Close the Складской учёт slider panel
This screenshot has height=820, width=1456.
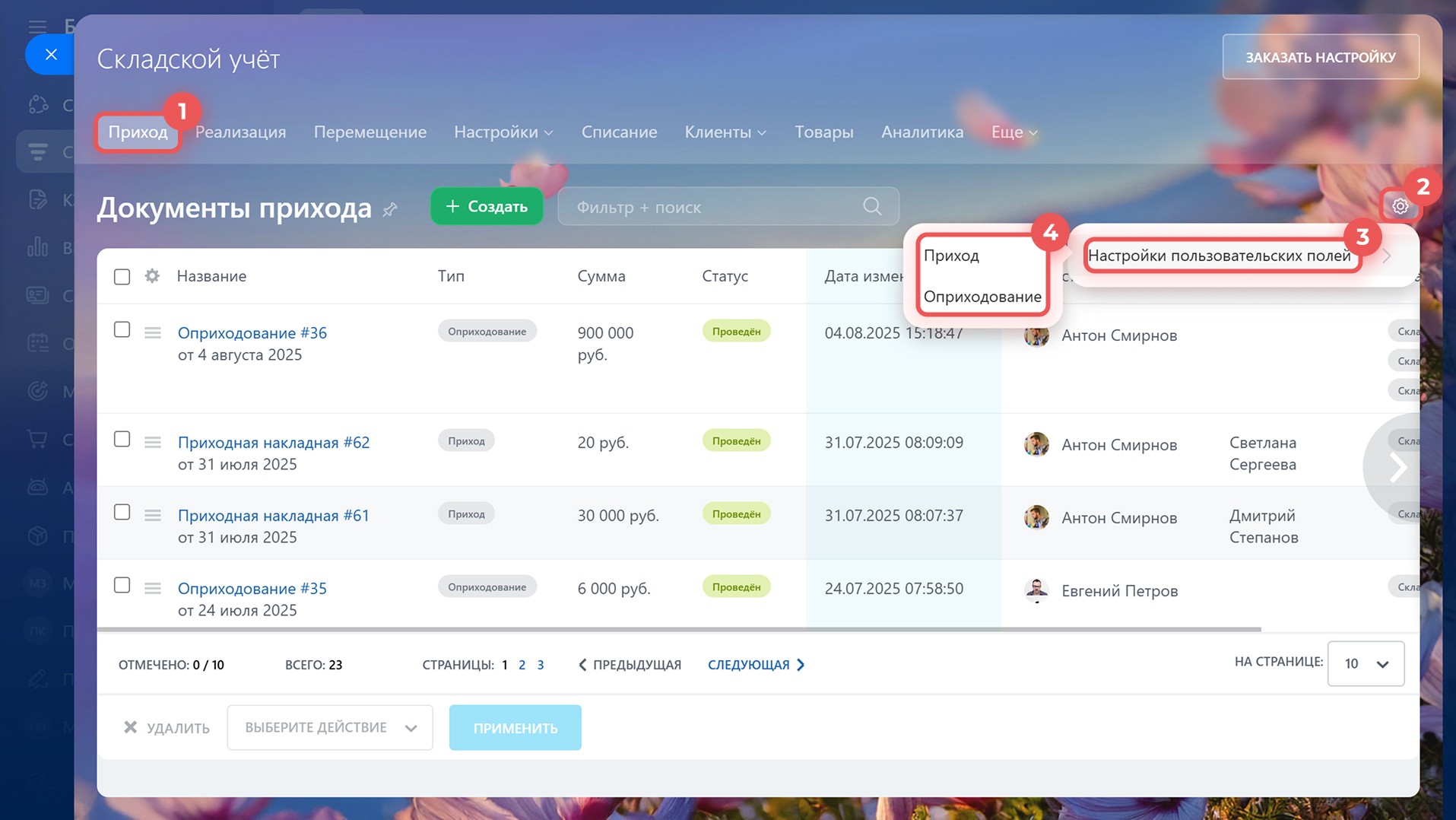pos(51,55)
